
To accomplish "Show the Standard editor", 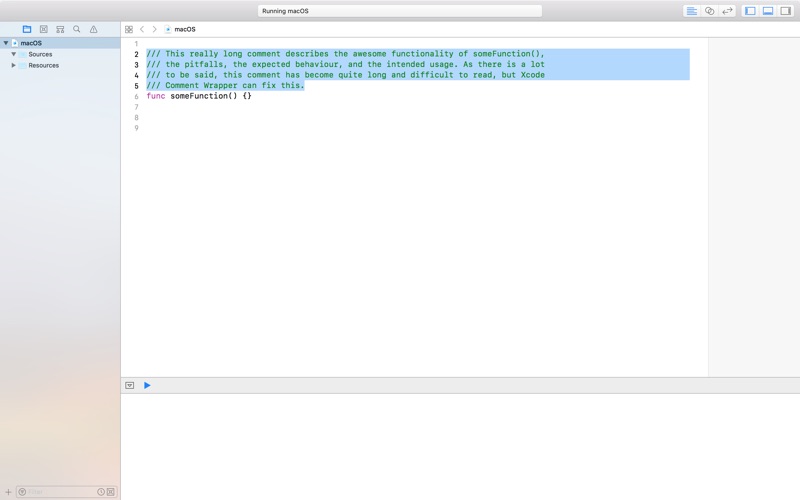I will (x=692, y=11).
